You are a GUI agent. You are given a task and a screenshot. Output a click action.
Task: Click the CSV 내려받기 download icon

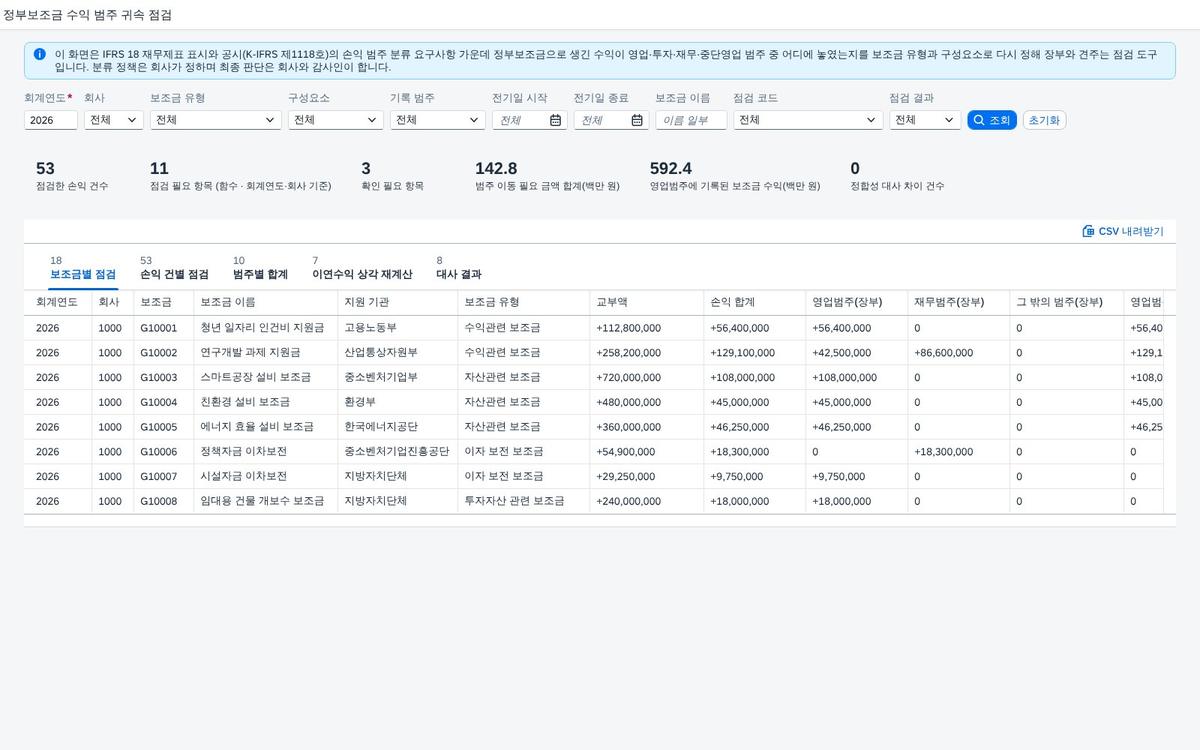(1088, 231)
